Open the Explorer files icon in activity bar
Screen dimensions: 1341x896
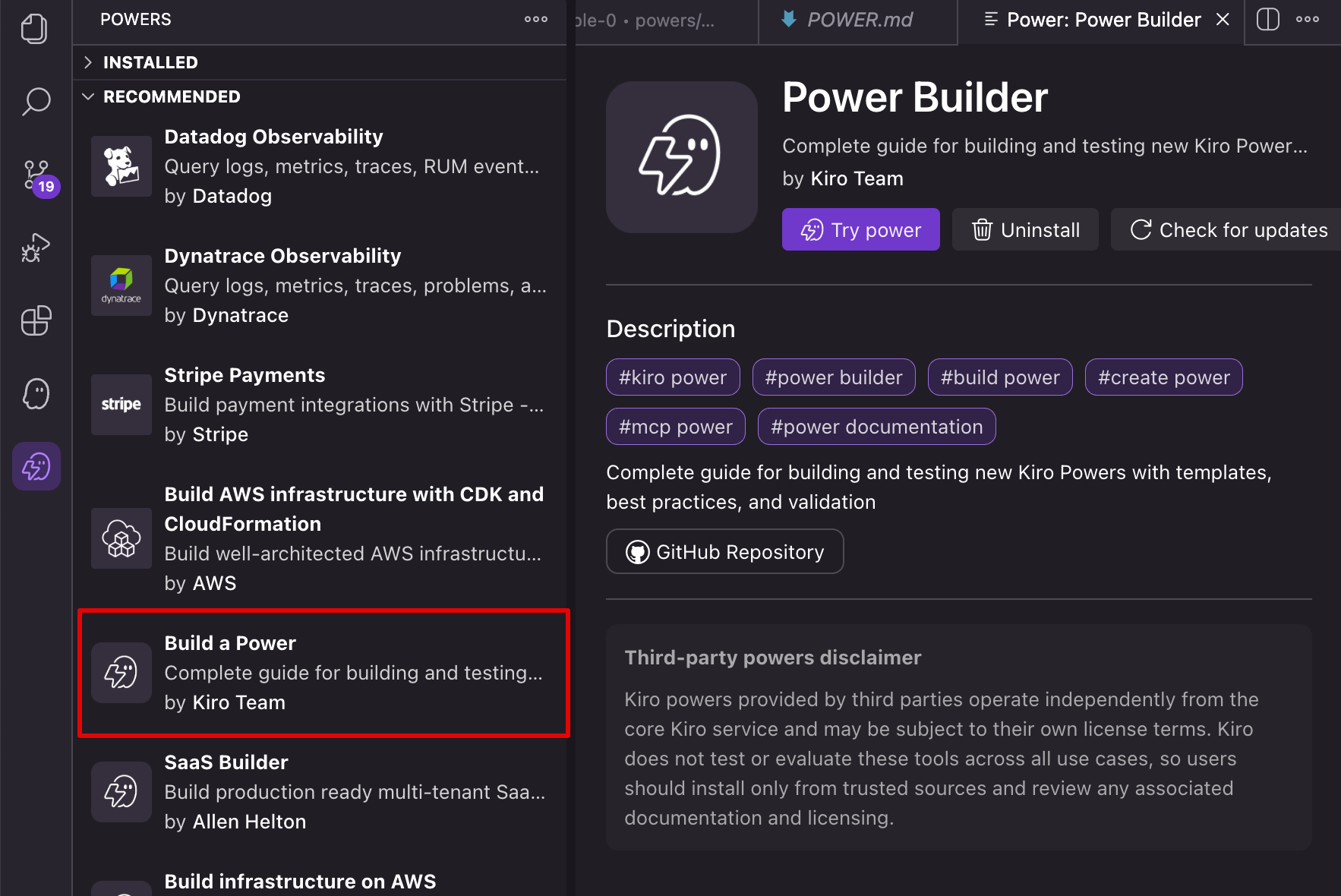pyautogui.click(x=35, y=29)
